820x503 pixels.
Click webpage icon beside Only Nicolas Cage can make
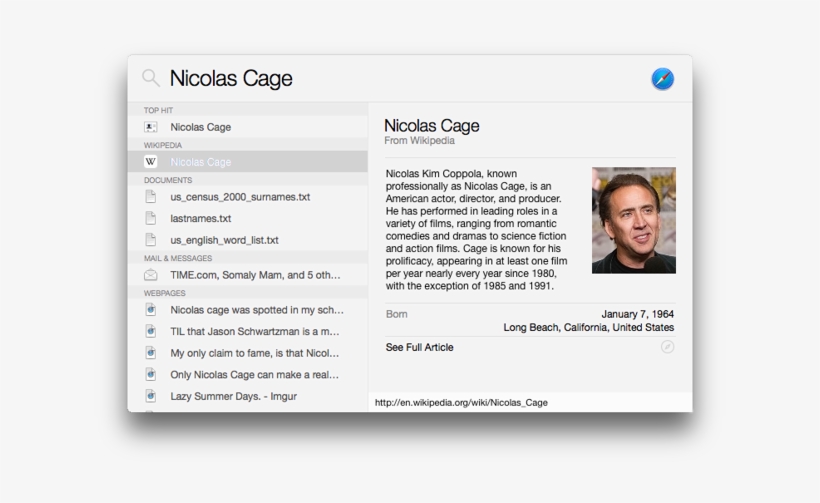[x=151, y=374]
